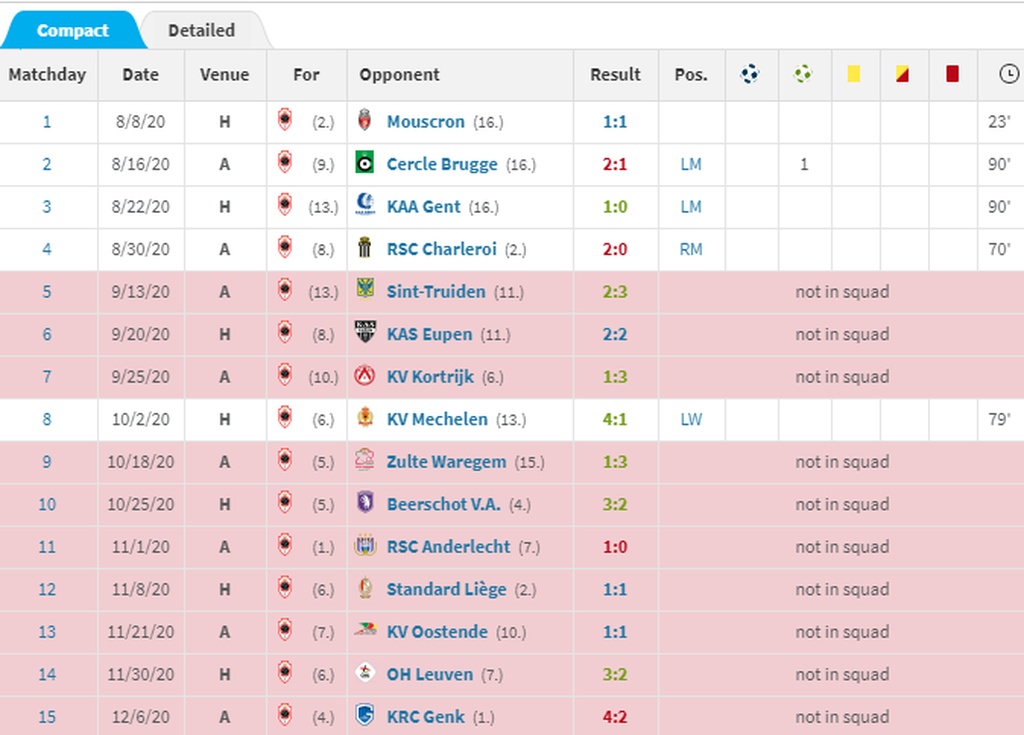Switch to the Detailed tab
Viewport: 1024px width, 735px height.
(x=201, y=31)
